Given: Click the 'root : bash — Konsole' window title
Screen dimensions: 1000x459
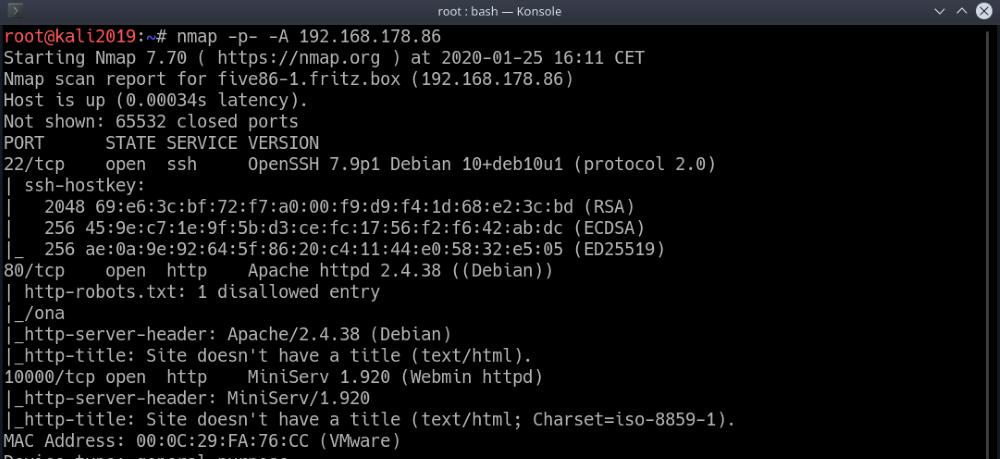Looking at the screenshot, I should (500, 12).
